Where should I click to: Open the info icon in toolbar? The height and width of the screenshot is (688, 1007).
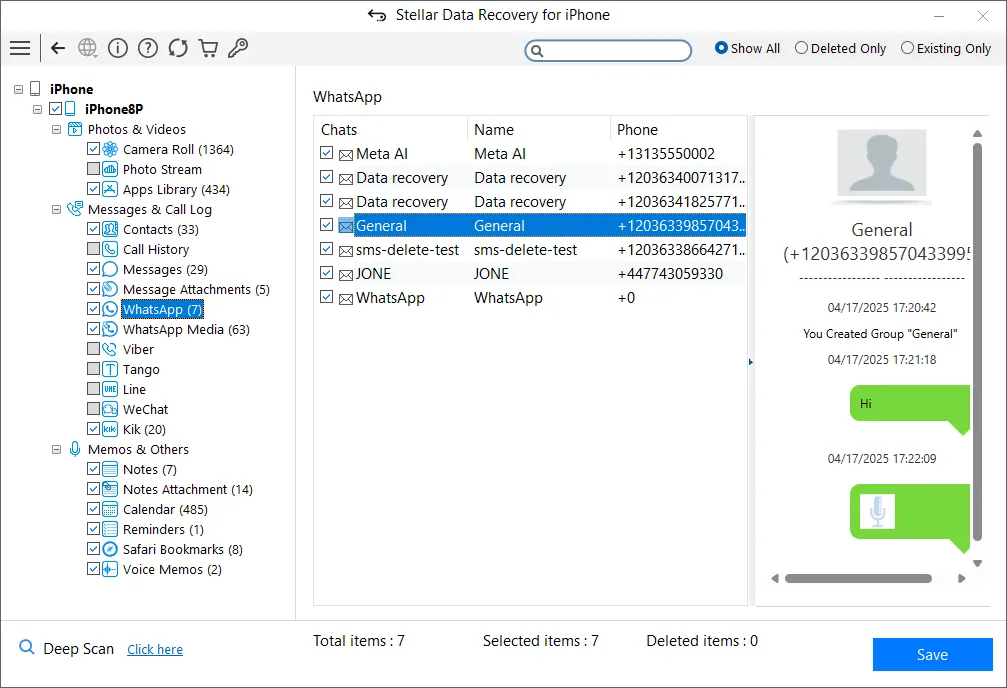click(118, 48)
